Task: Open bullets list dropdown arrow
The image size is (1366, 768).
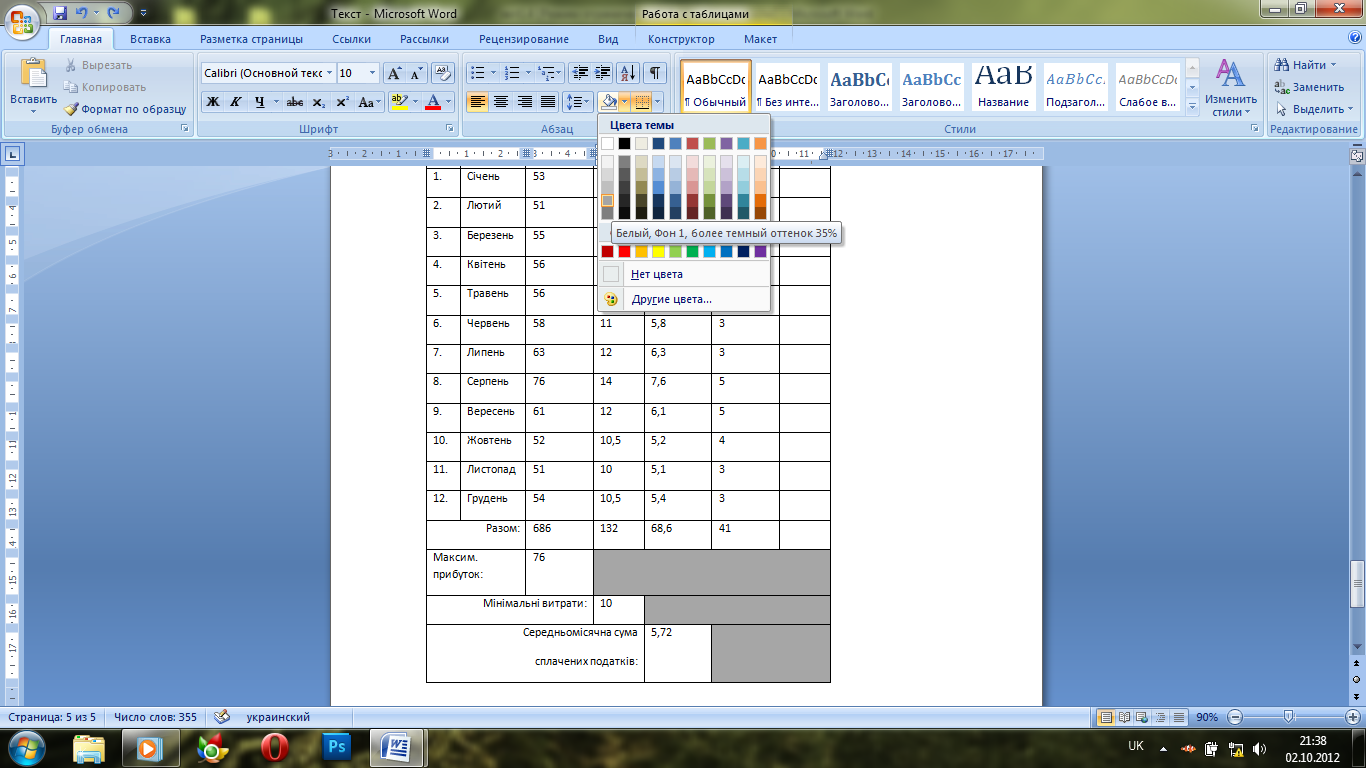Action: click(493, 73)
